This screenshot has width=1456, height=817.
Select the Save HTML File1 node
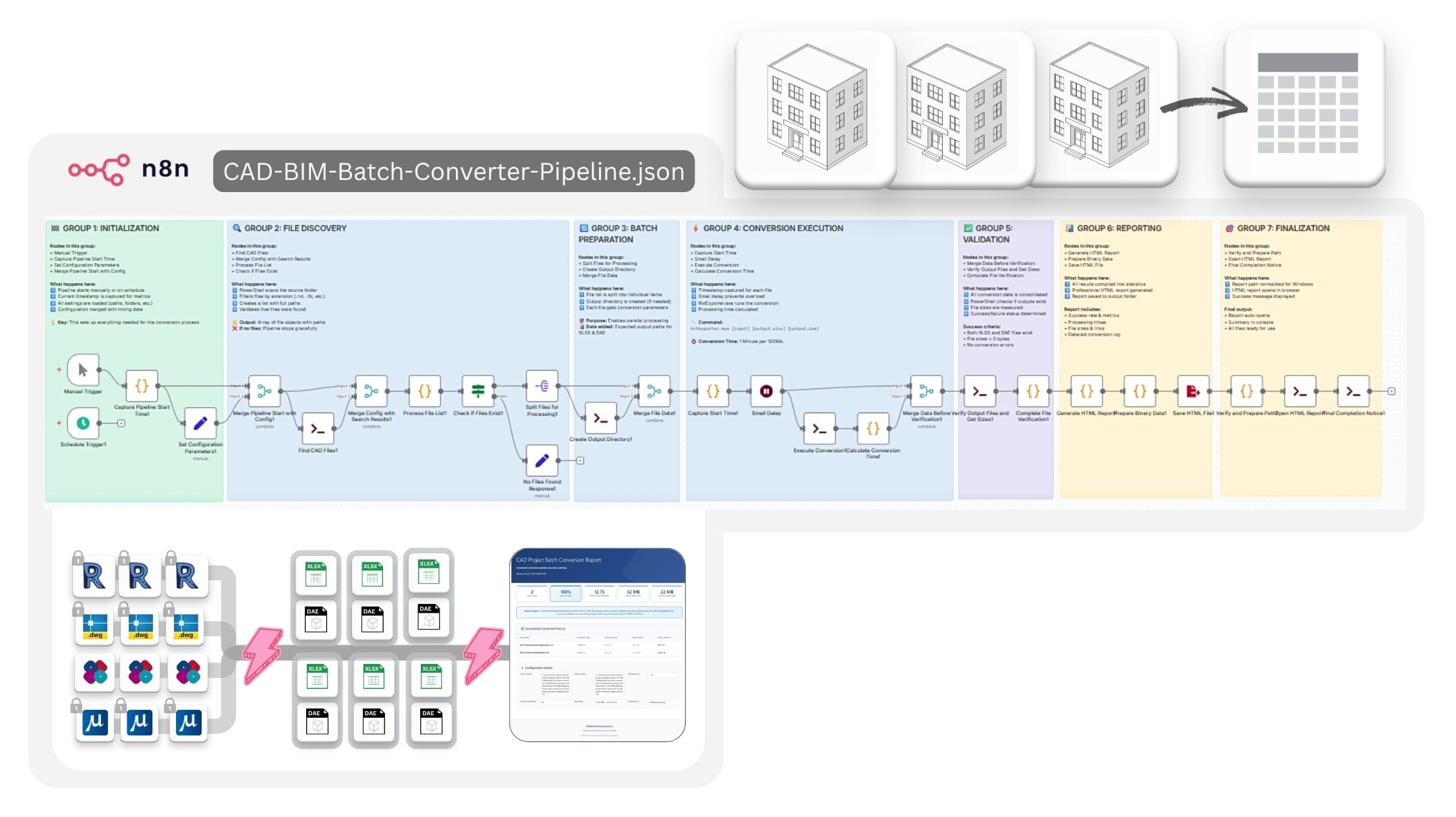pos(1193,391)
